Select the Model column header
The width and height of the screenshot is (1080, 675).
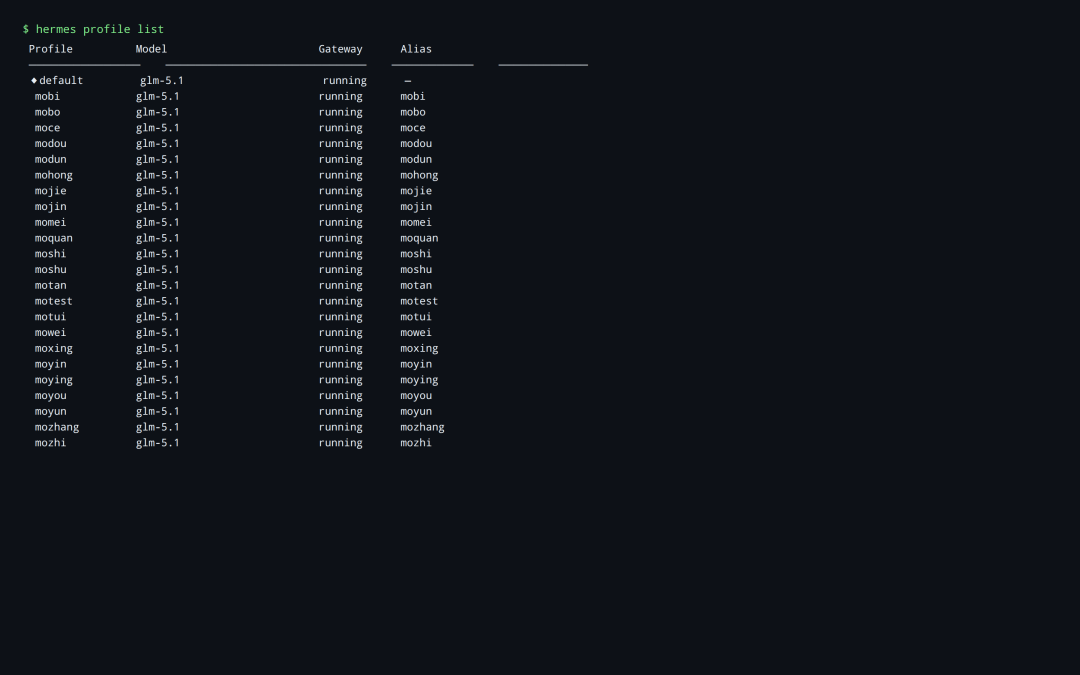151,48
